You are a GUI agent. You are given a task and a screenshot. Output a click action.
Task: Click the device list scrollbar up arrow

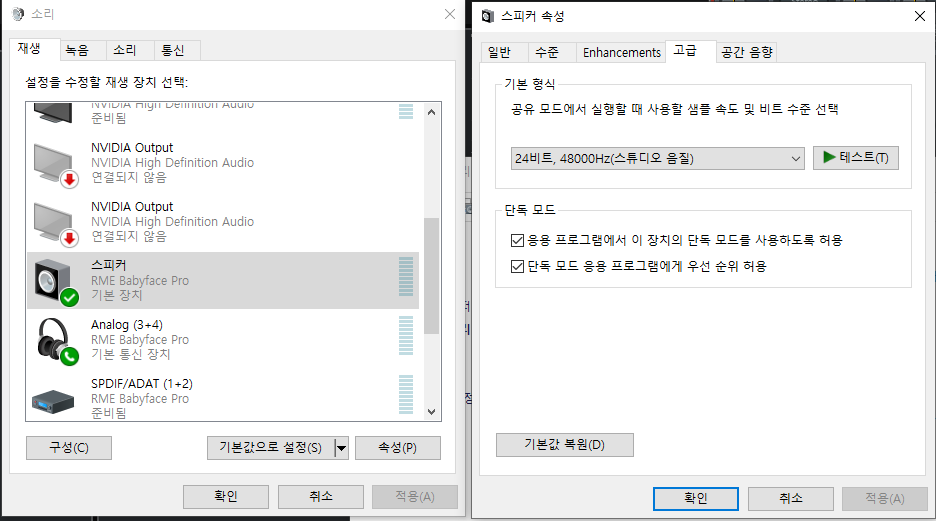[432, 112]
